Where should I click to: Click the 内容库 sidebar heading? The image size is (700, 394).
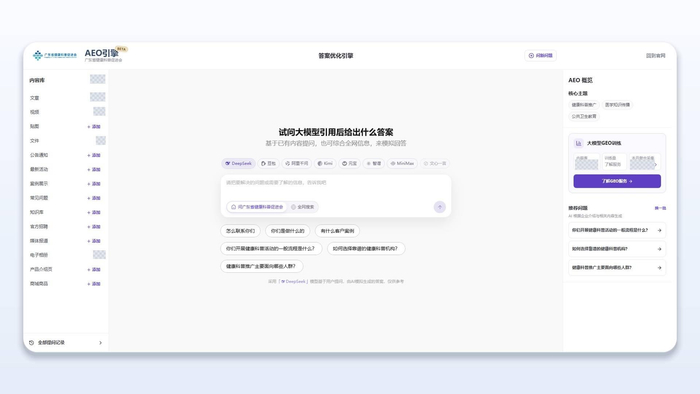point(37,80)
